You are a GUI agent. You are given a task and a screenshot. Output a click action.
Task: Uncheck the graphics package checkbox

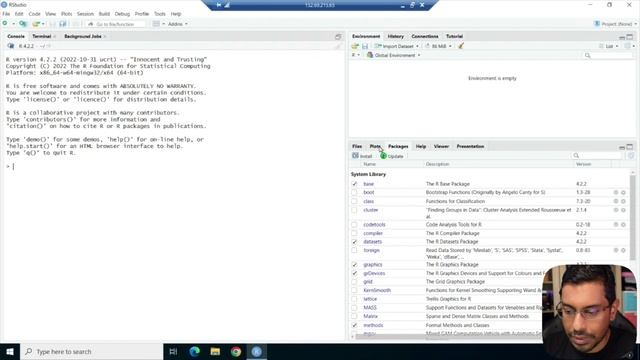tap(354, 264)
